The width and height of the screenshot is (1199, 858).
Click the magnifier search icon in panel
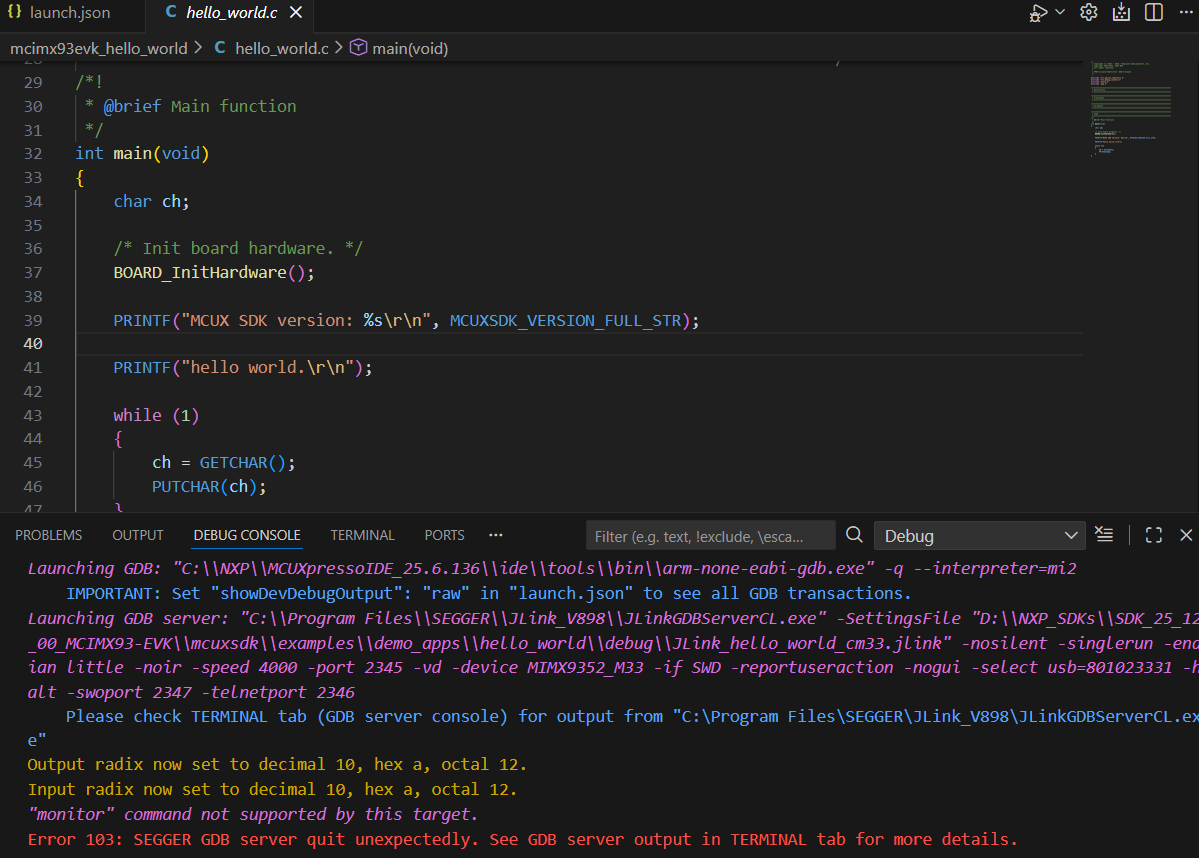point(854,535)
